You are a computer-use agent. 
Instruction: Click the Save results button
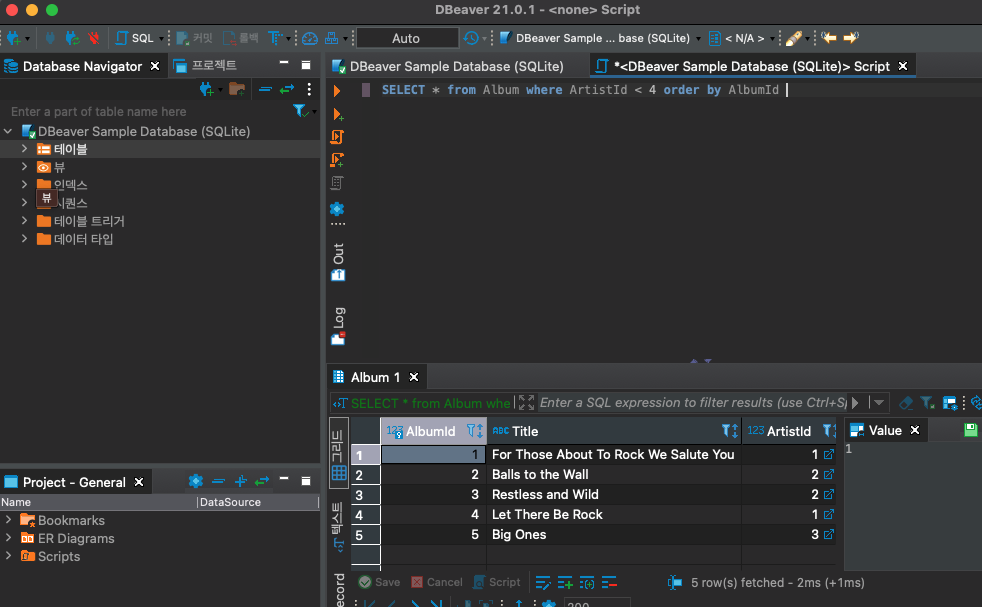(x=380, y=582)
